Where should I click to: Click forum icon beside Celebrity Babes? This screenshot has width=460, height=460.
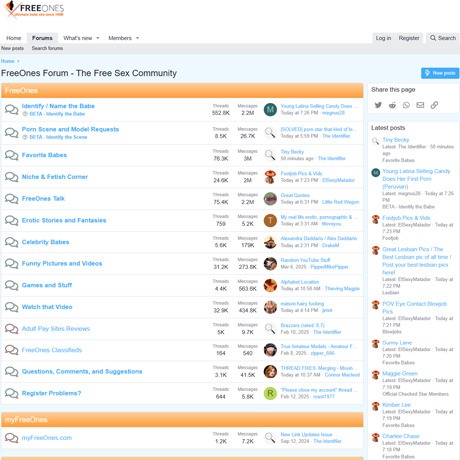12,242
